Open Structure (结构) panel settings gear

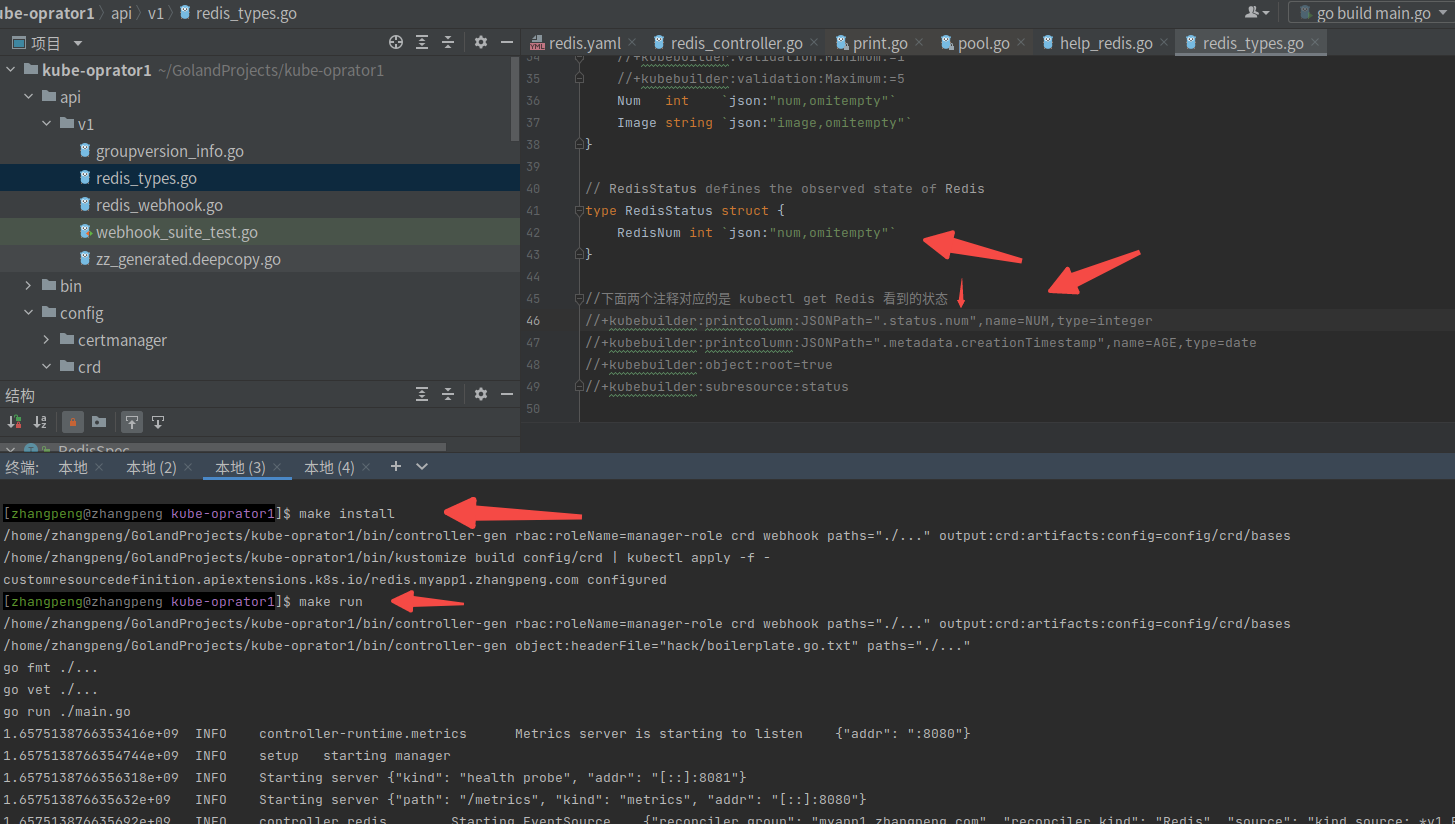480,394
